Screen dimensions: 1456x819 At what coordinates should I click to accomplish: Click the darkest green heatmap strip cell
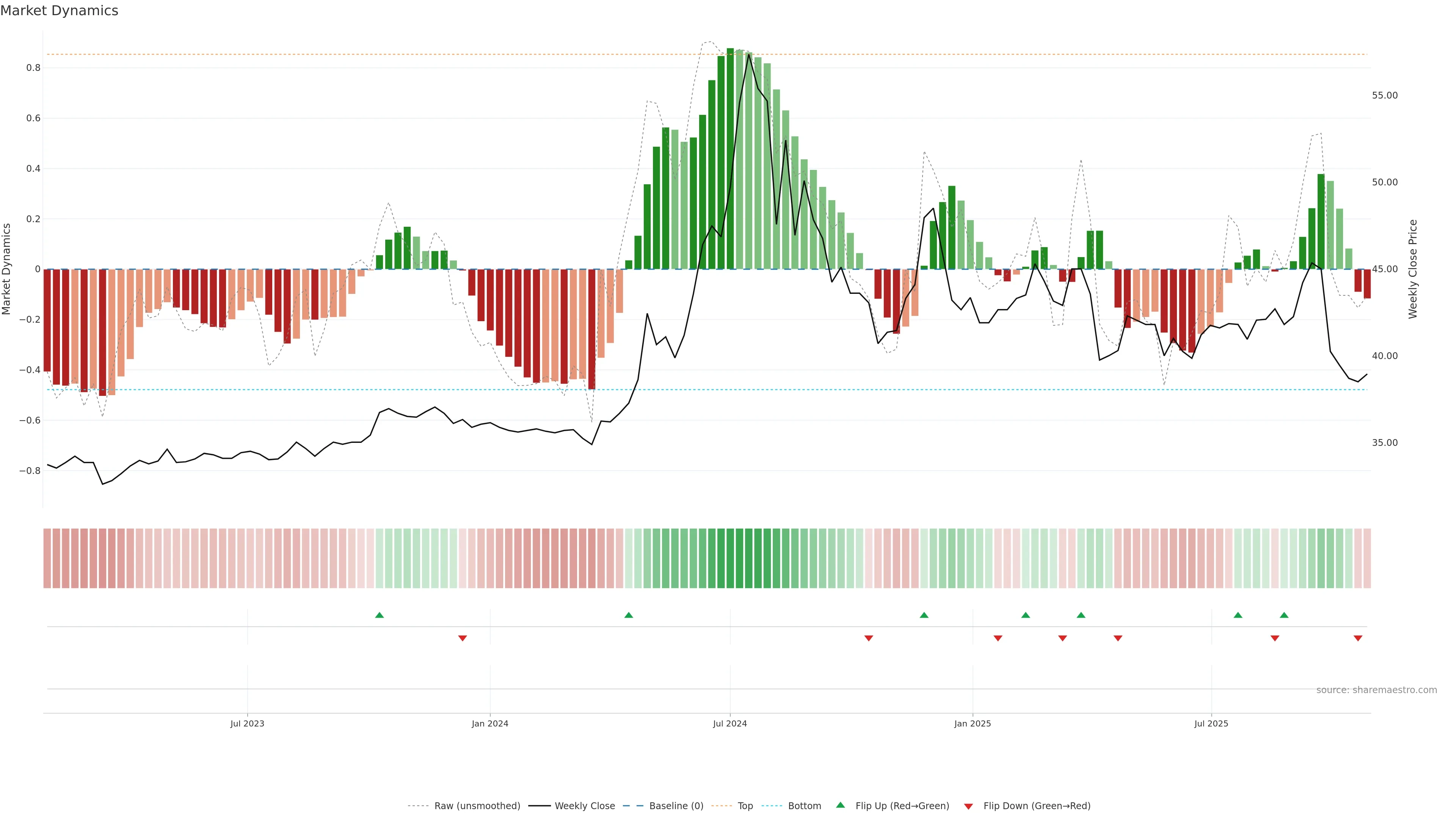[730, 559]
